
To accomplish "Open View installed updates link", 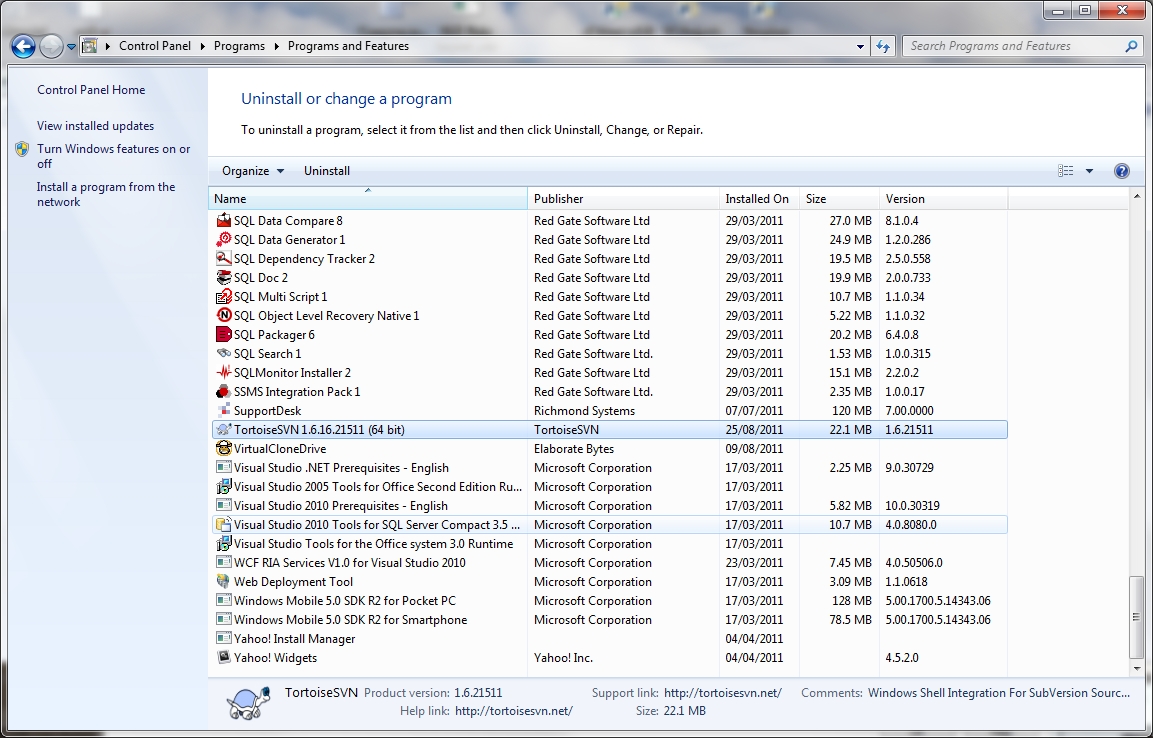I will [x=96, y=126].
